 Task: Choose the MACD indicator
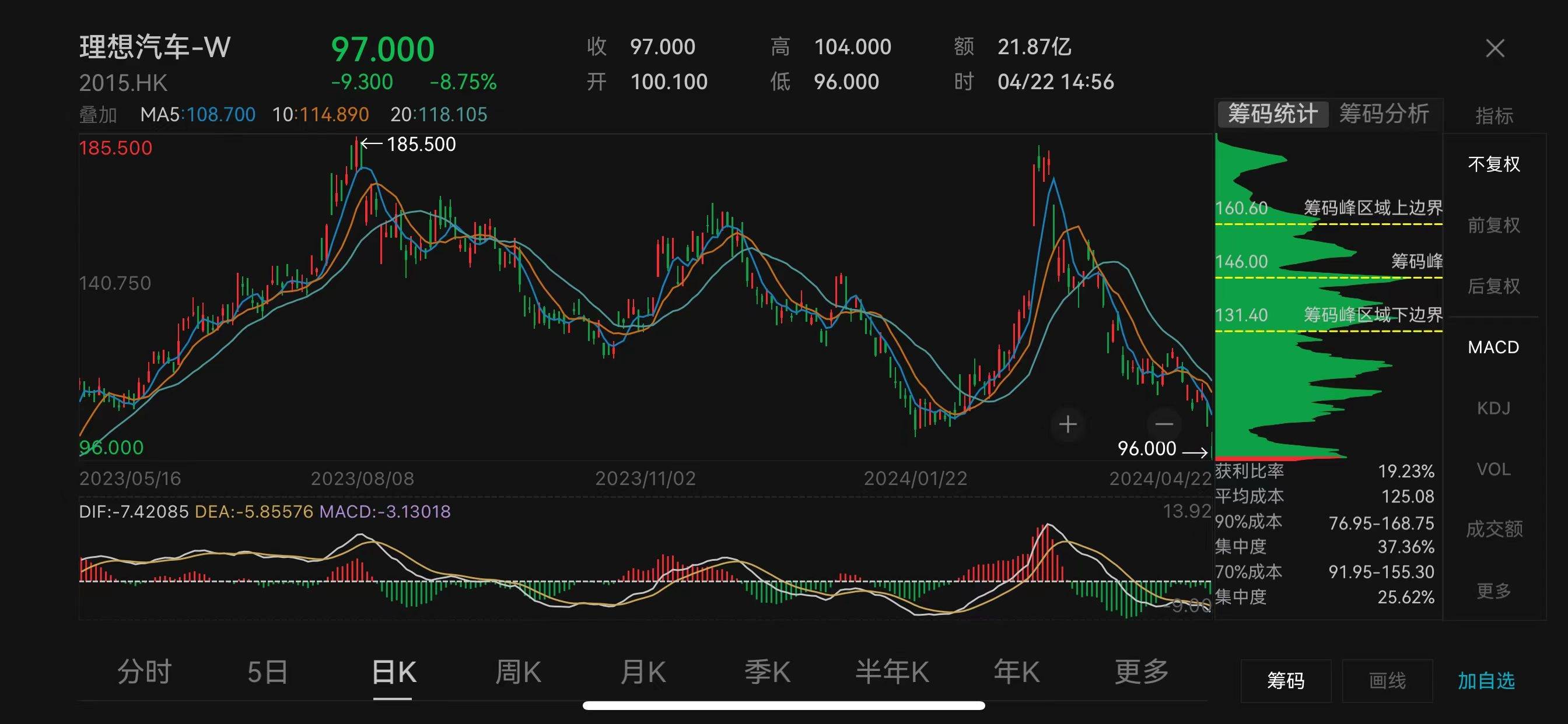click(x=1493, y=347)
